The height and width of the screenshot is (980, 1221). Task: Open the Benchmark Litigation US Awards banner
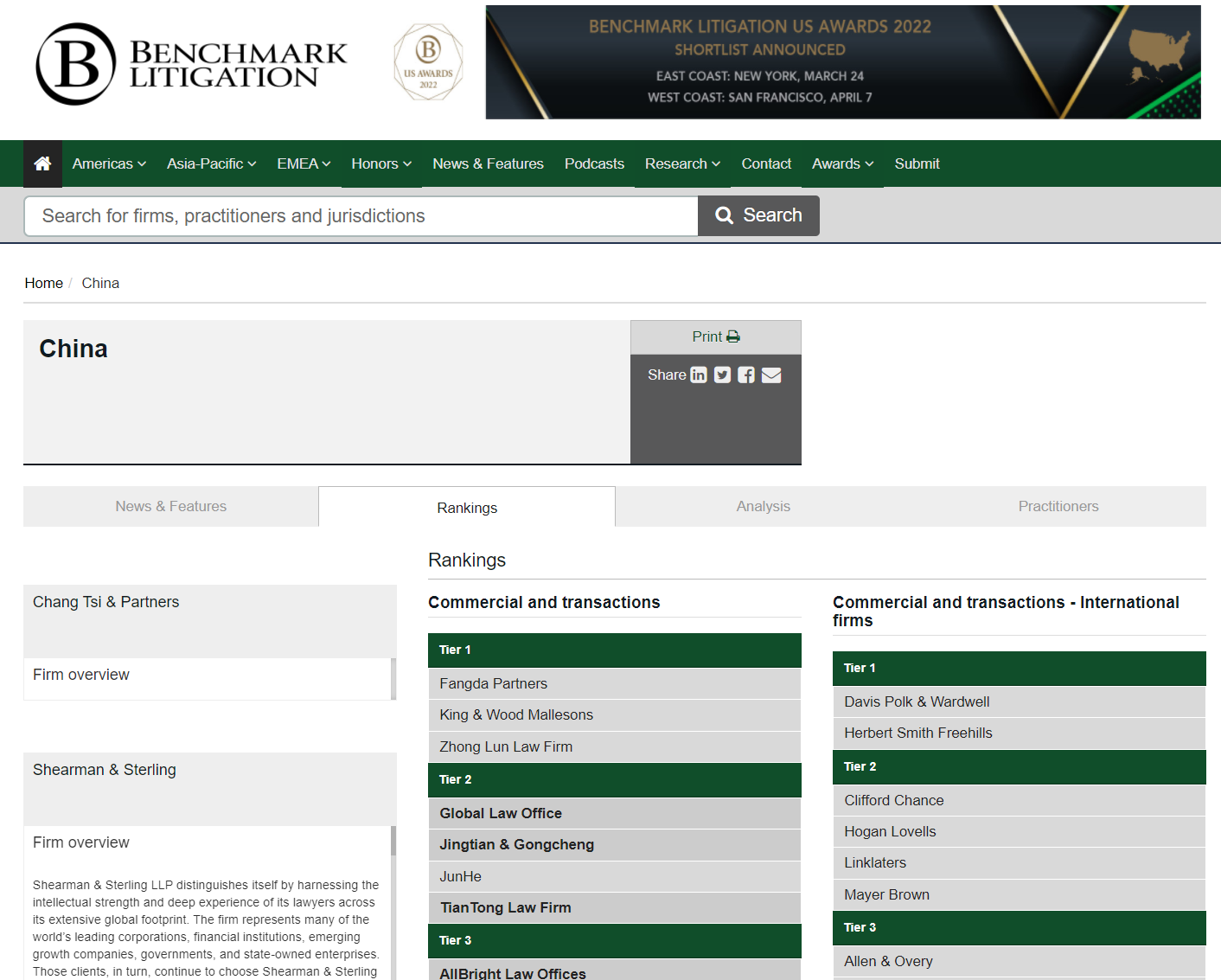point(843,62)
